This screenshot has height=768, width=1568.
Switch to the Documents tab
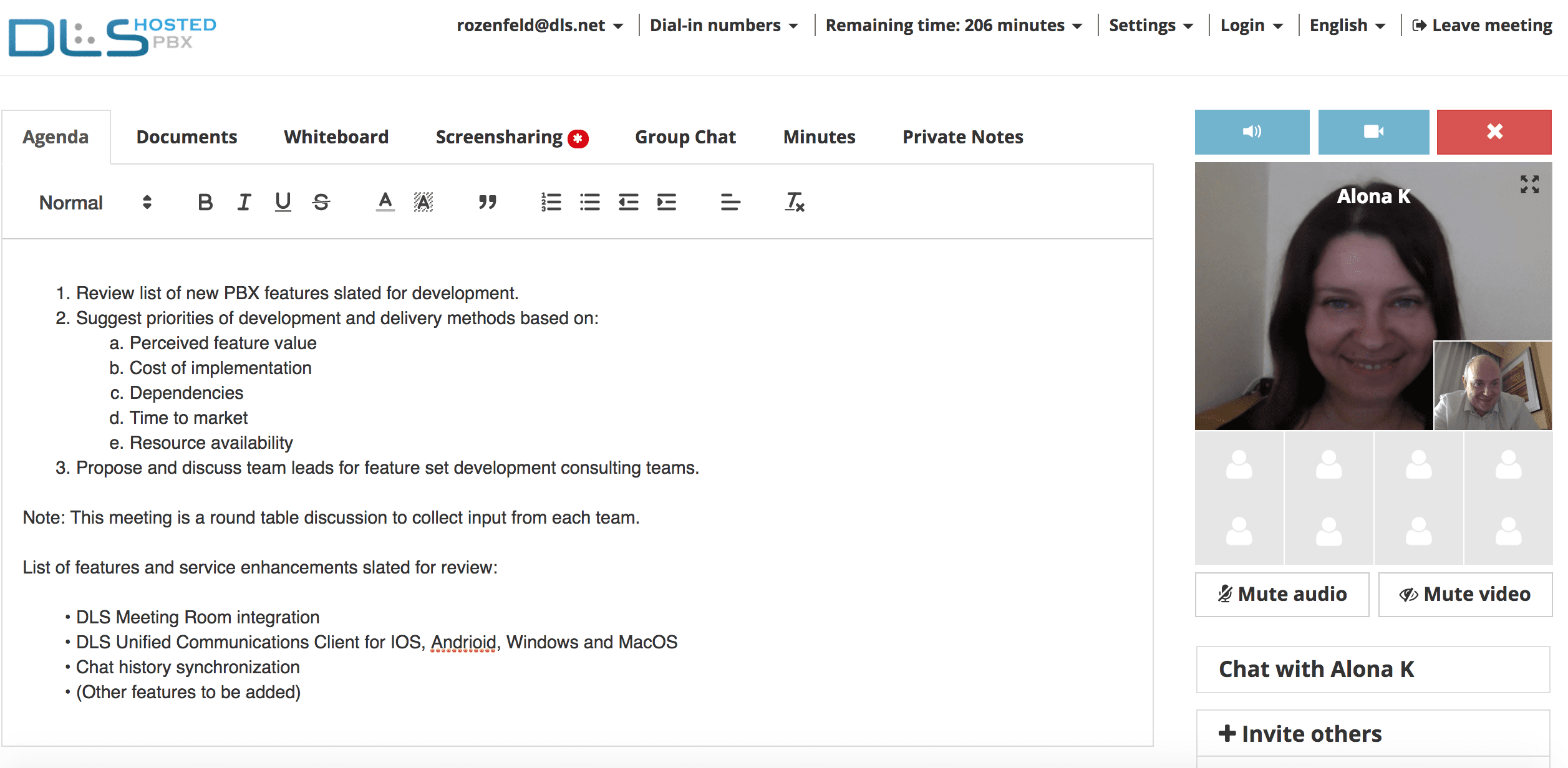pos(186,137)
